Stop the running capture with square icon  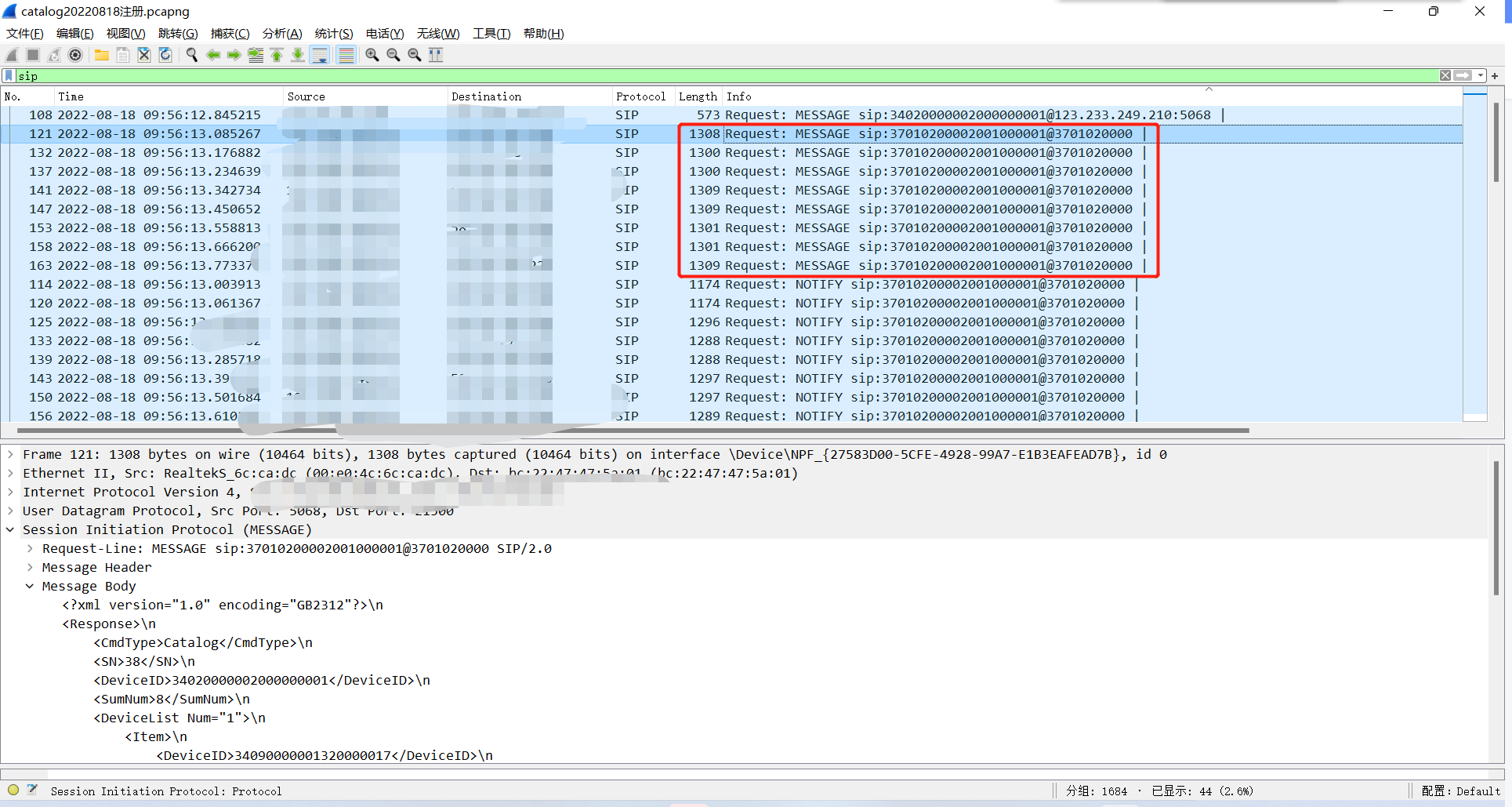[x=33, y=55]
